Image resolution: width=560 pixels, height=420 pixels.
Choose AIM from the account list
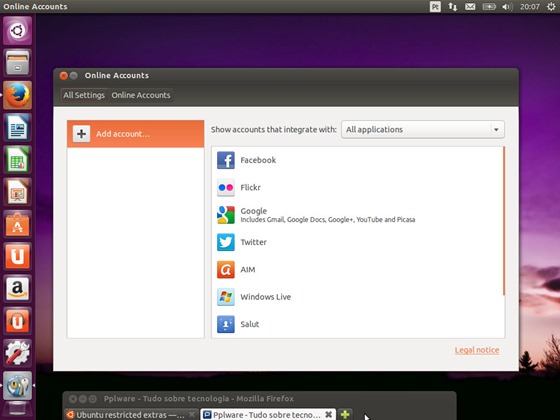[x=357, y=270]
